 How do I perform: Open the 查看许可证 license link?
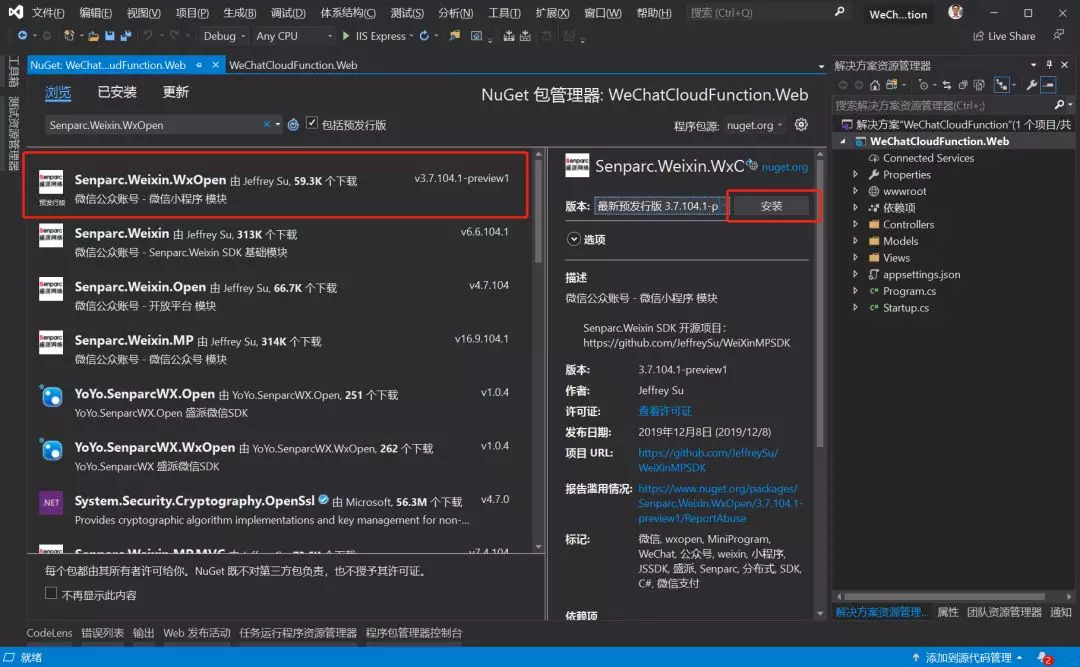coord(665,411)
